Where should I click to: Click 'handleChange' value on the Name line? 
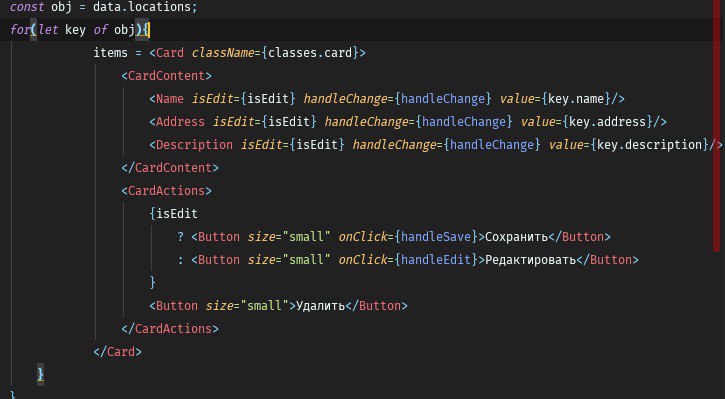point(443,99)
